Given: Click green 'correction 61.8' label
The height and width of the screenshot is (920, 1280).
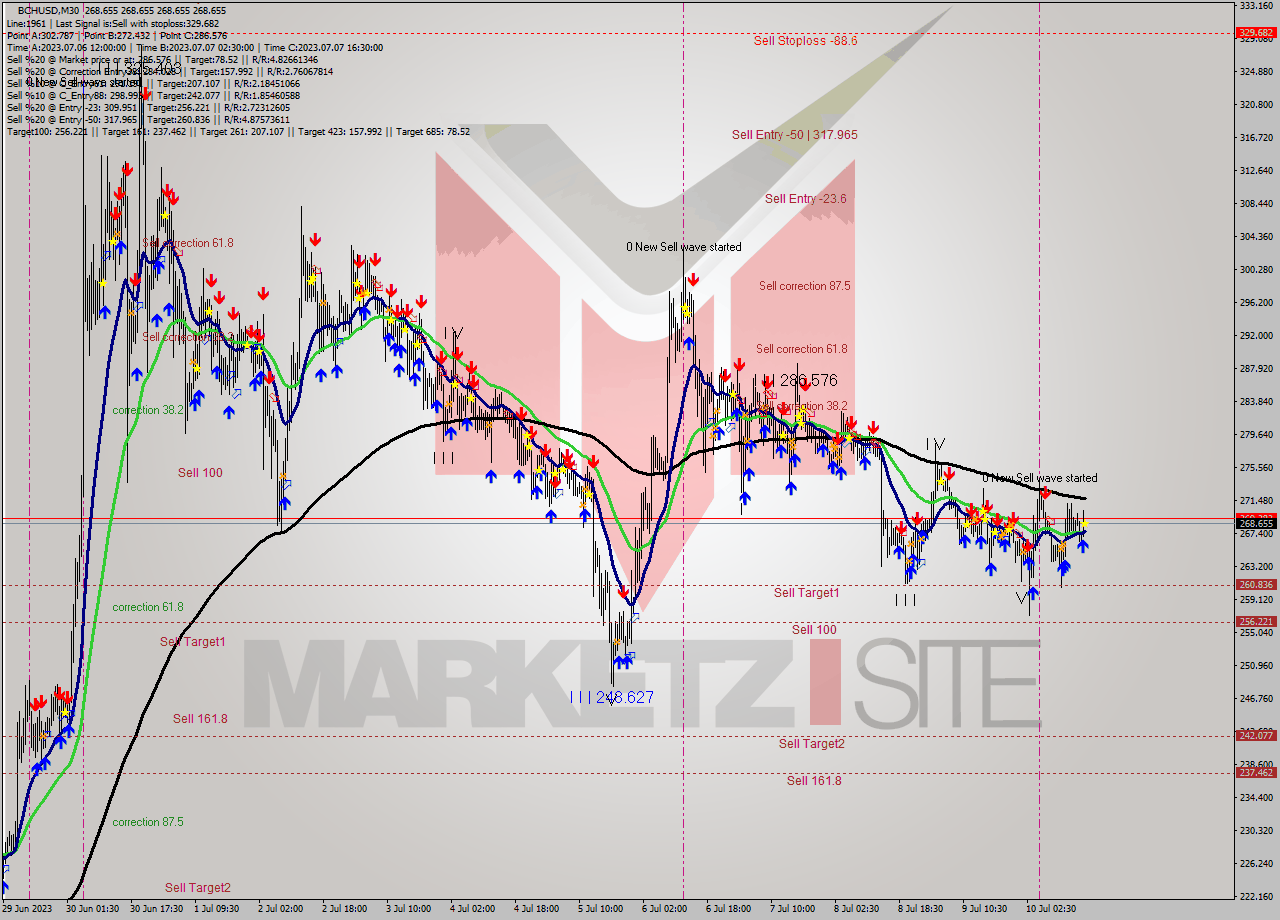Looking at the screenshot, I should click(148, 607).
